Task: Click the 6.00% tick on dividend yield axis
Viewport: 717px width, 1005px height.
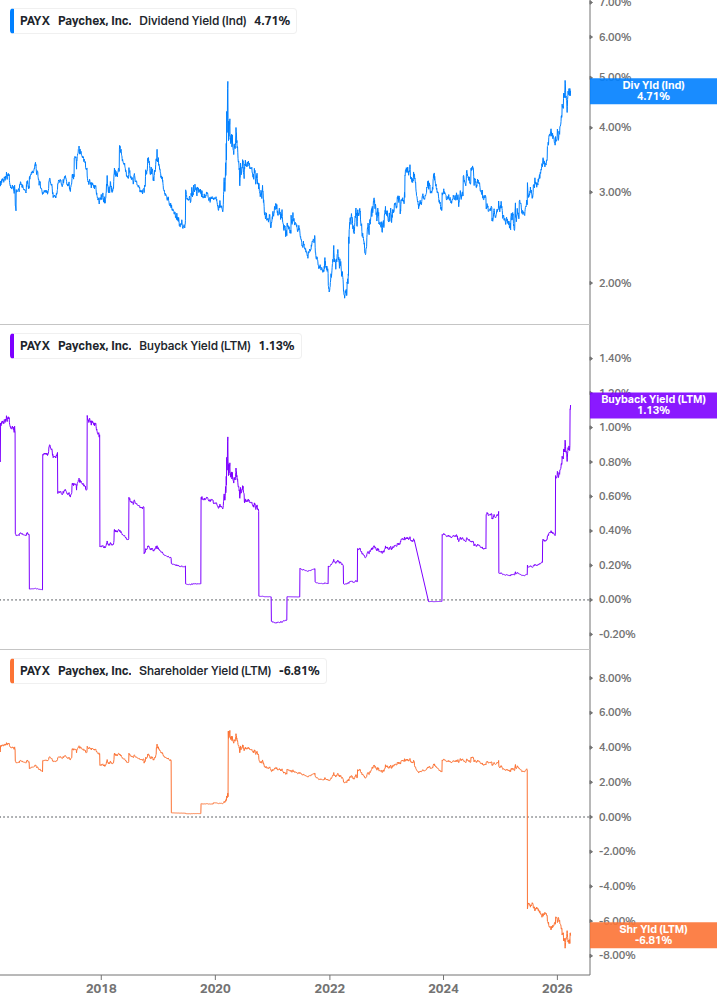Action: [614, 37]
